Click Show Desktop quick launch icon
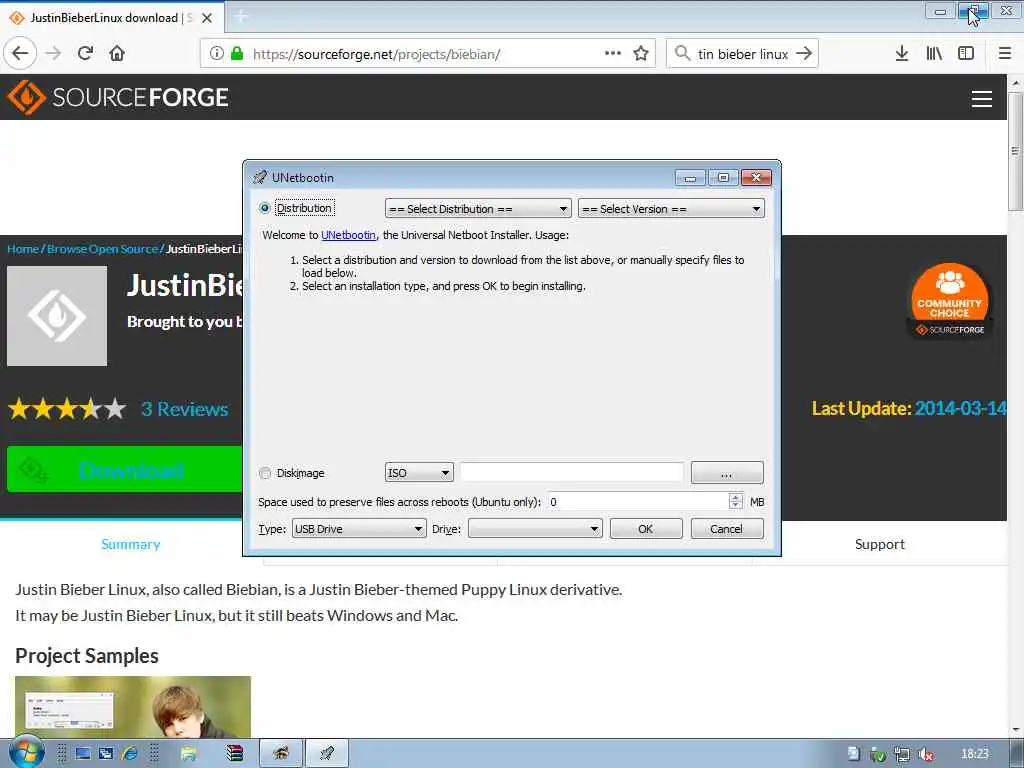This screenshot has width=1024, height=768. pos(82,754)
